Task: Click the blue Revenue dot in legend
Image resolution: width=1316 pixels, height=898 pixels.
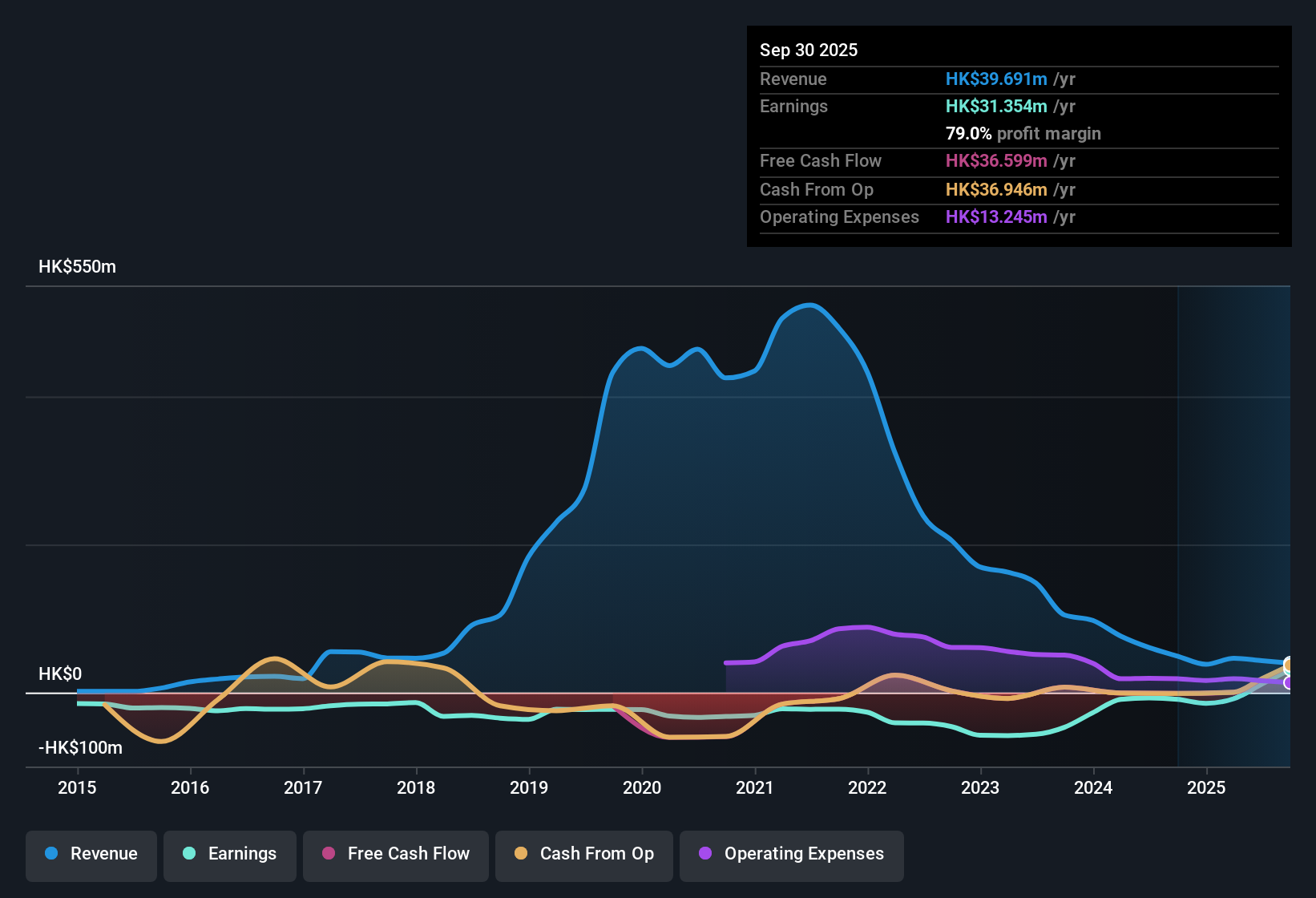Action: [x=50, y=854]
